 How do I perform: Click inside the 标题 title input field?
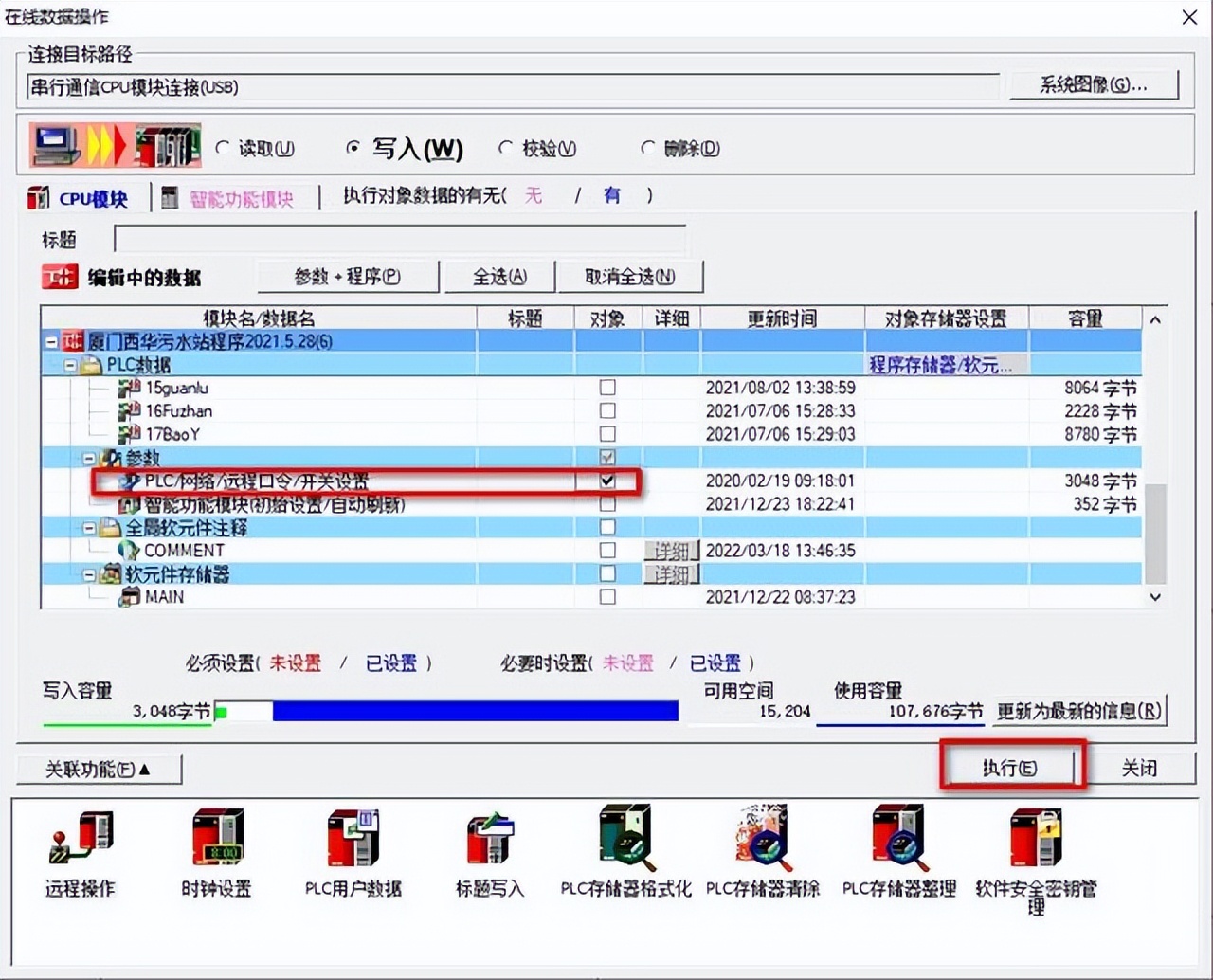398,240
